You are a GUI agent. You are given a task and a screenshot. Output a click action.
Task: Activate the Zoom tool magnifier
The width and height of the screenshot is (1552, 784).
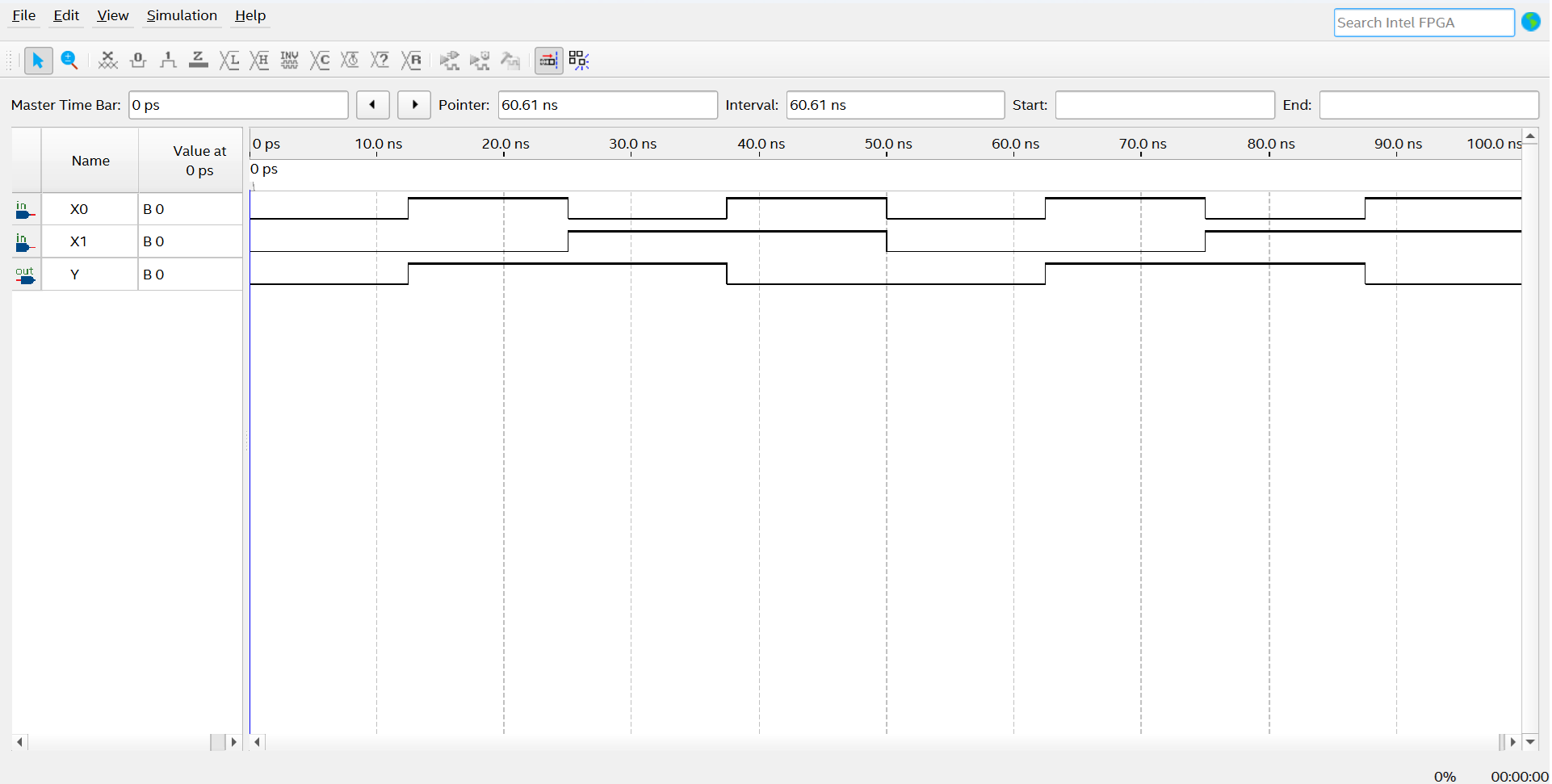click(69, 61)
